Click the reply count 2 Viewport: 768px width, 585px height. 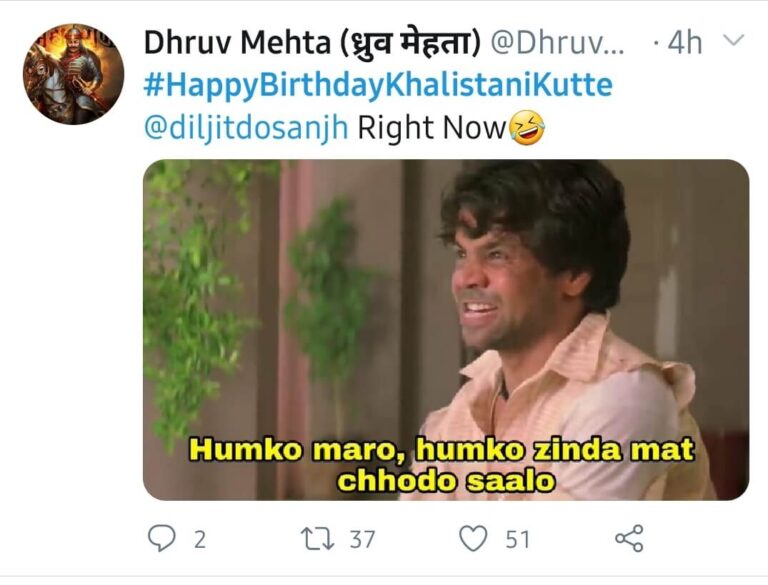(200, 539)
